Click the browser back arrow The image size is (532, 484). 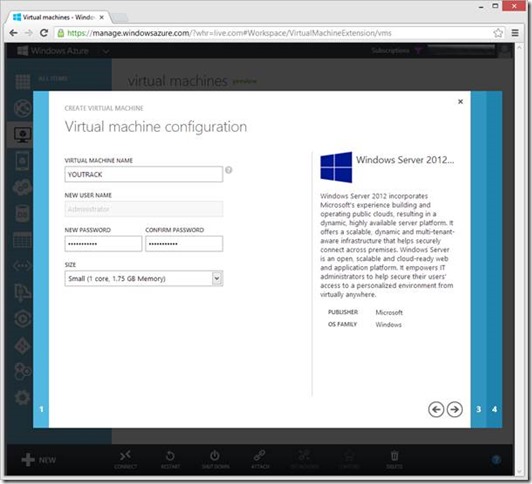pos(14,33)
